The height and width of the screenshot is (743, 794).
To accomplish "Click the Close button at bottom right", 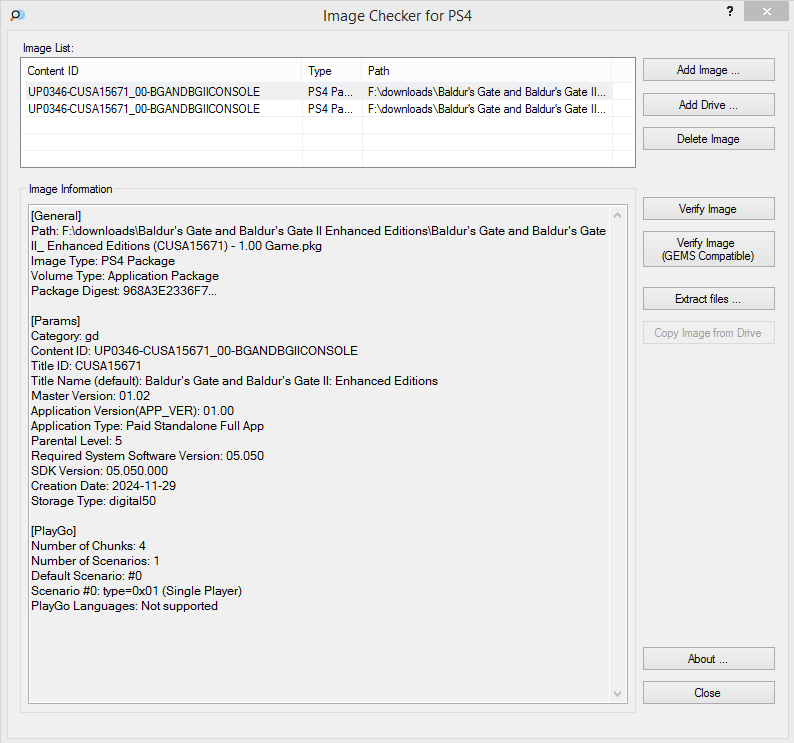I will (x=708, y=692).
